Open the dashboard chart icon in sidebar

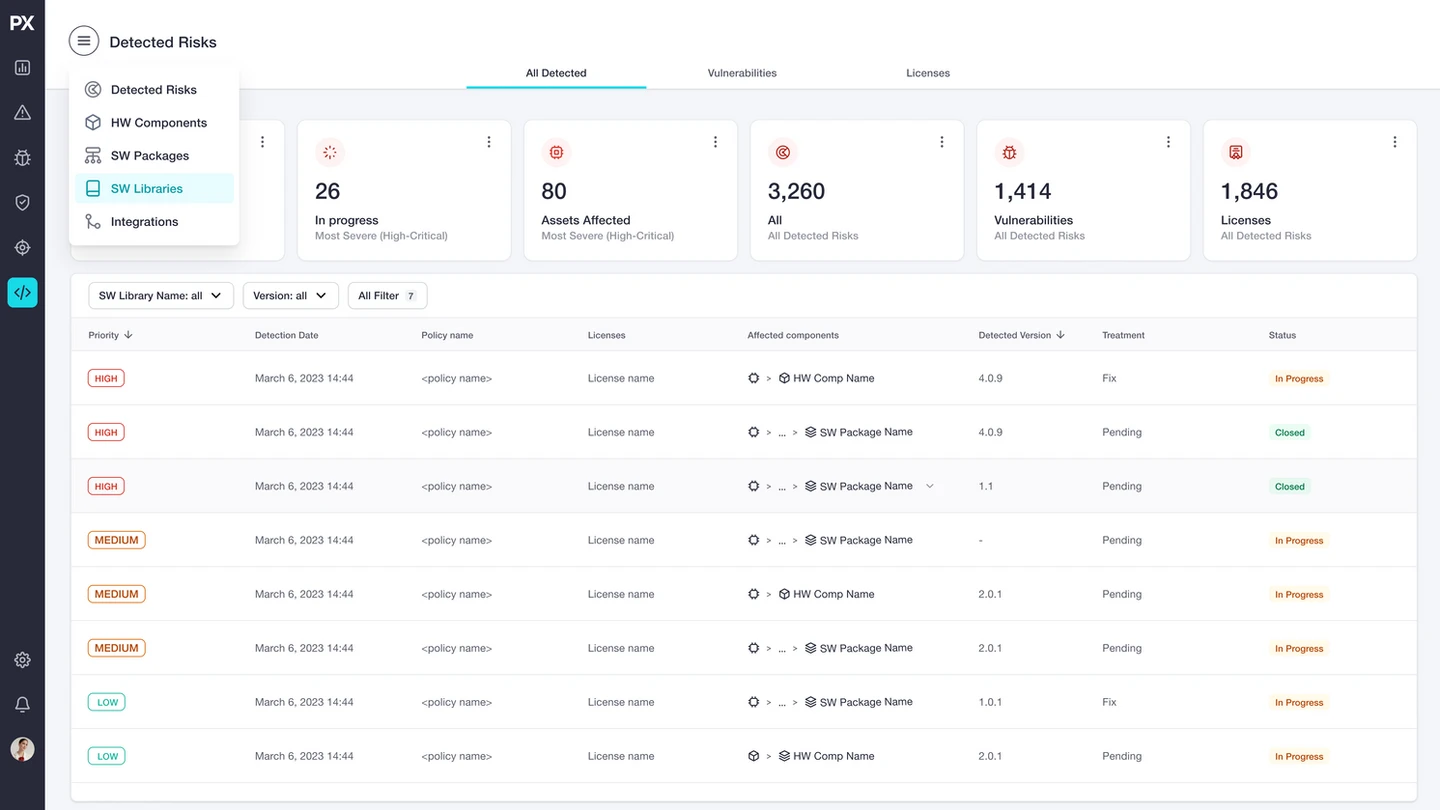22,68
